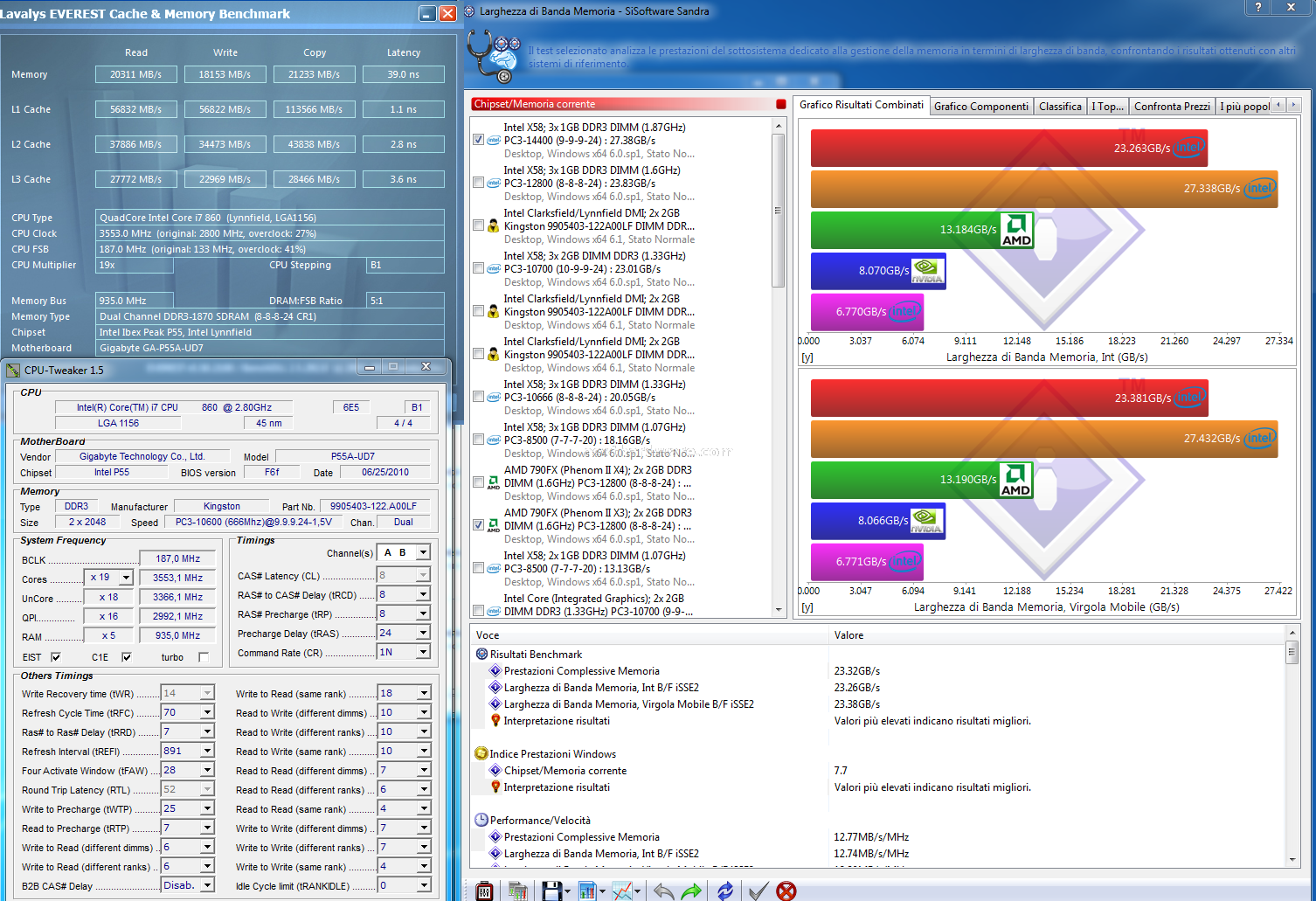1316x901 pixels.
Task: Switch to the Grafico Componenti tab
Action: (981, 107)
